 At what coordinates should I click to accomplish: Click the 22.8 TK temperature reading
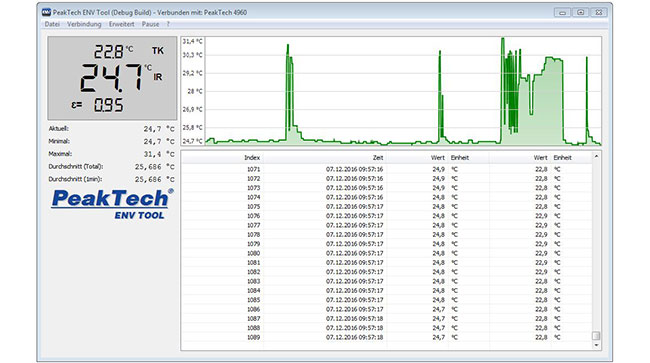coord(109,52)
